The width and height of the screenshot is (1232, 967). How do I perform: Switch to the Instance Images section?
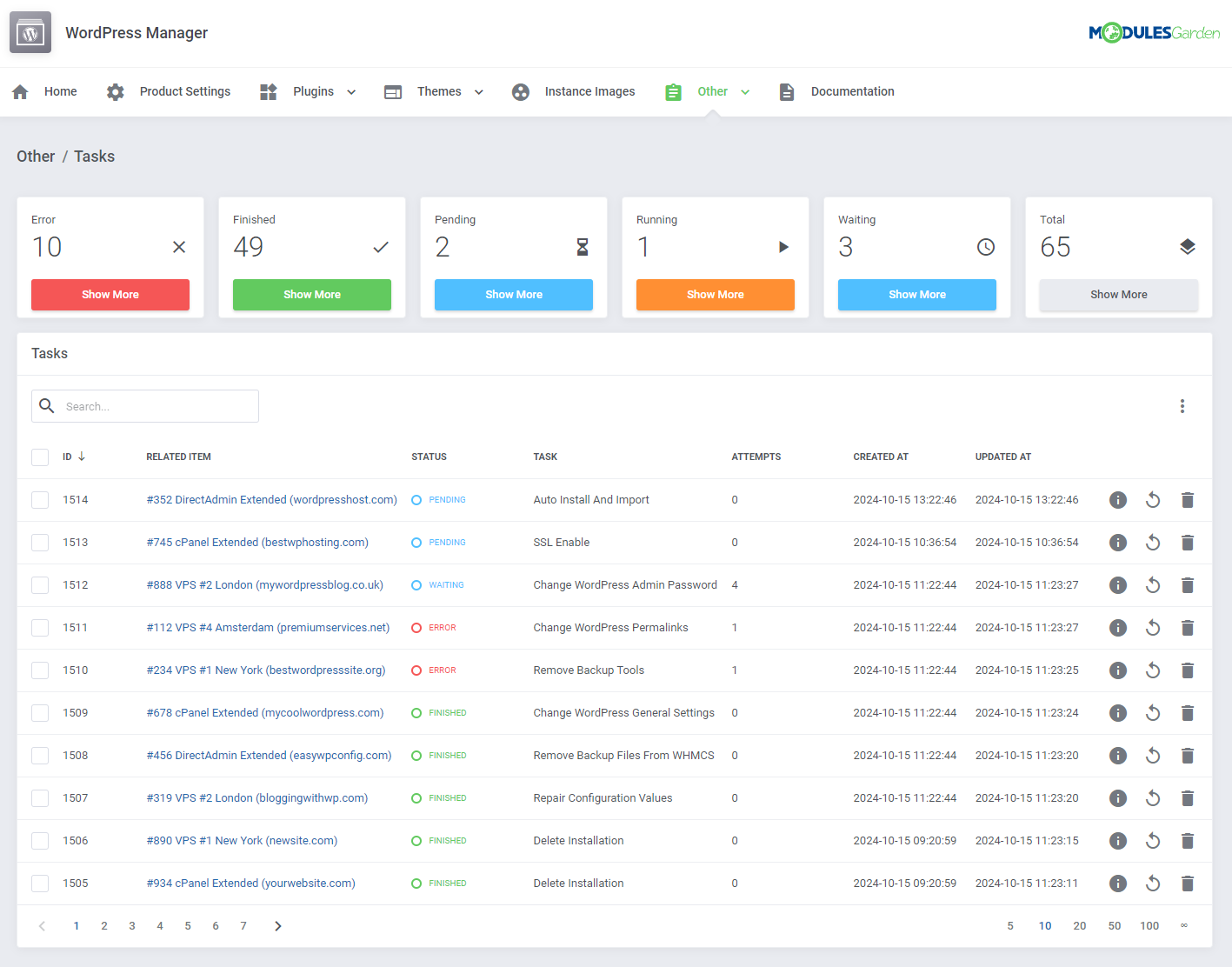point(589,91)
